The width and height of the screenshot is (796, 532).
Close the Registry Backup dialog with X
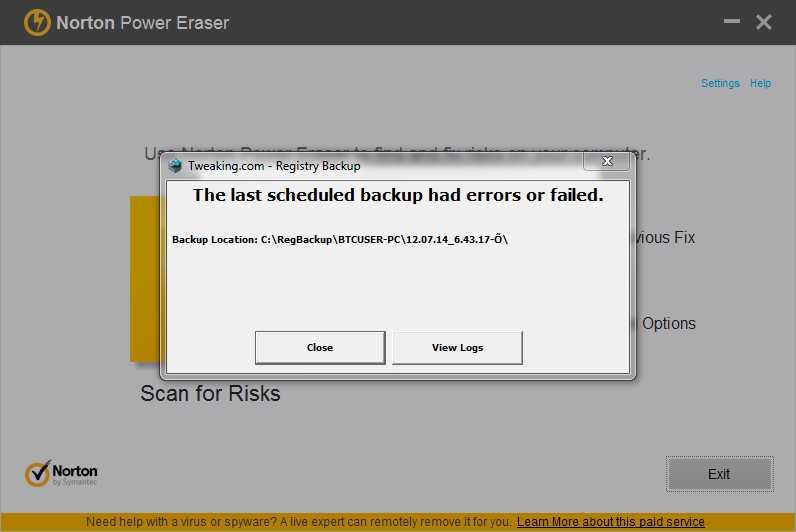point(607,161)
